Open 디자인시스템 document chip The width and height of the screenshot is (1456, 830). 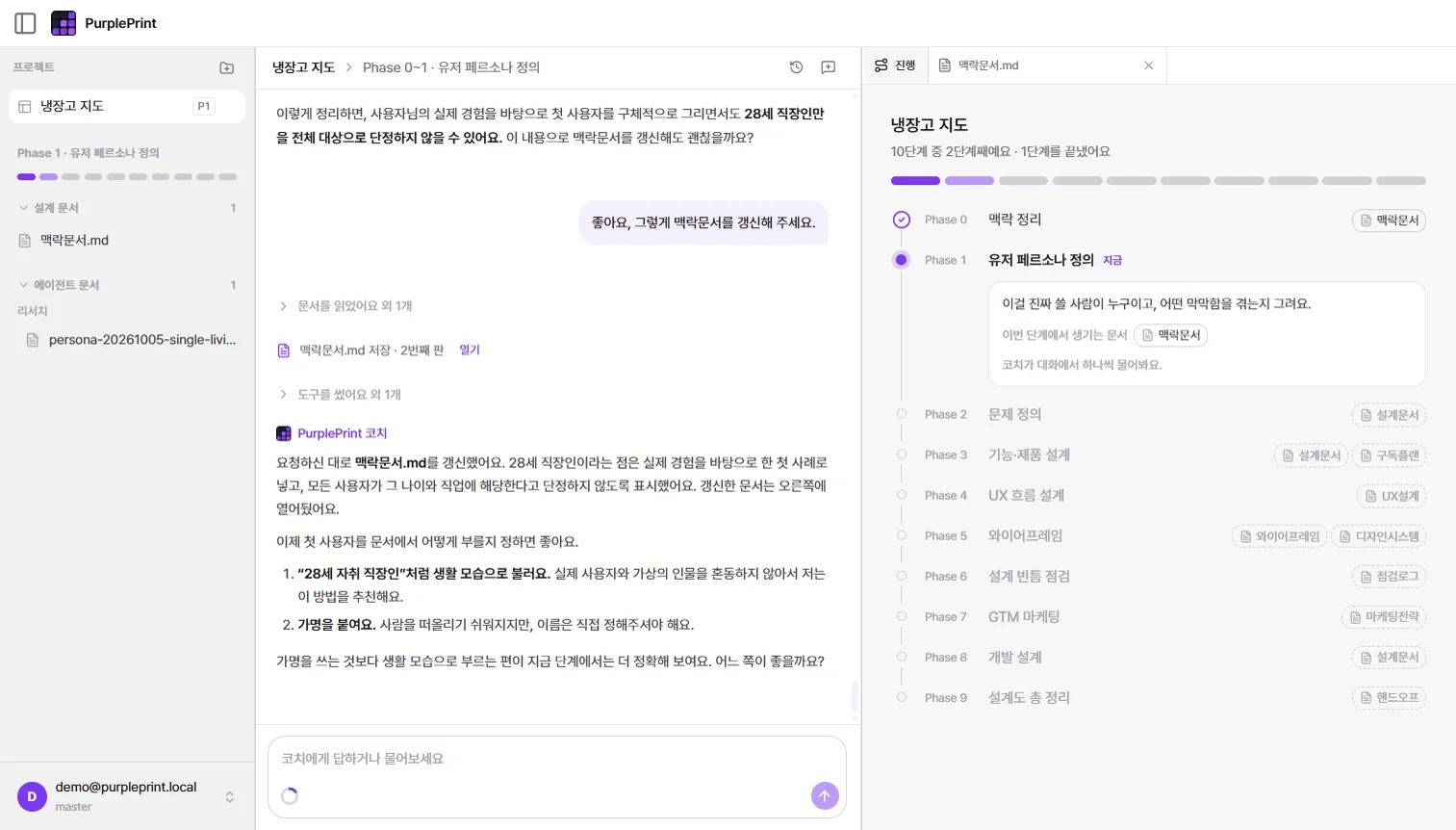tap(1379, 536)
